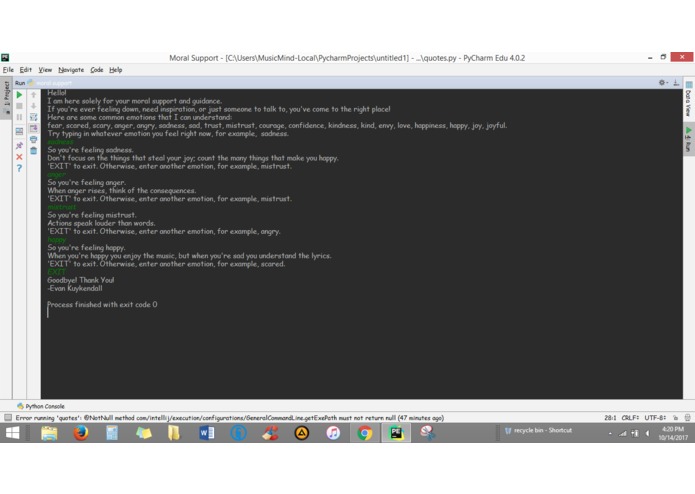
Task: Open the Data View side panel
Action: point(688,100)
